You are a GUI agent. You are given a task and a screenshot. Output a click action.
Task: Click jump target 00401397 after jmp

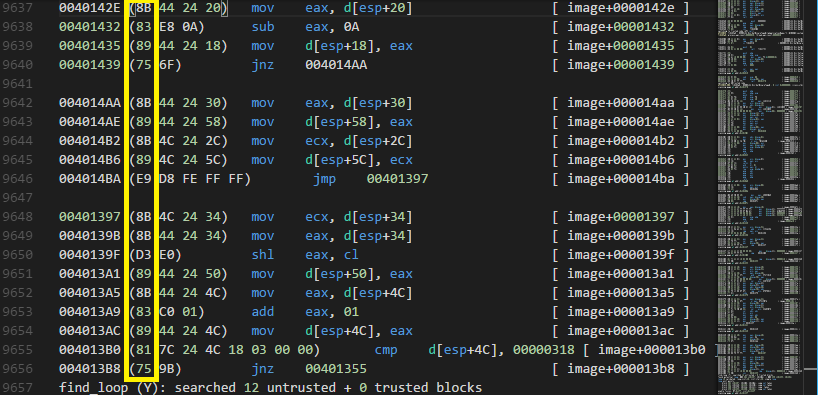[398, 179]
